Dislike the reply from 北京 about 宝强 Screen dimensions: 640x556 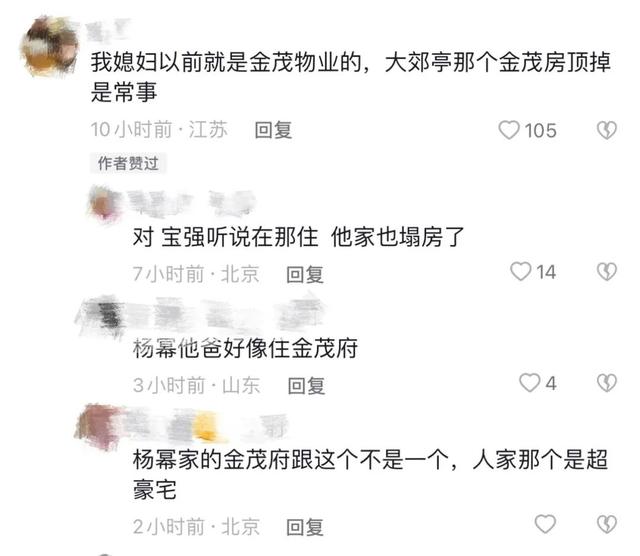[607, 272]
